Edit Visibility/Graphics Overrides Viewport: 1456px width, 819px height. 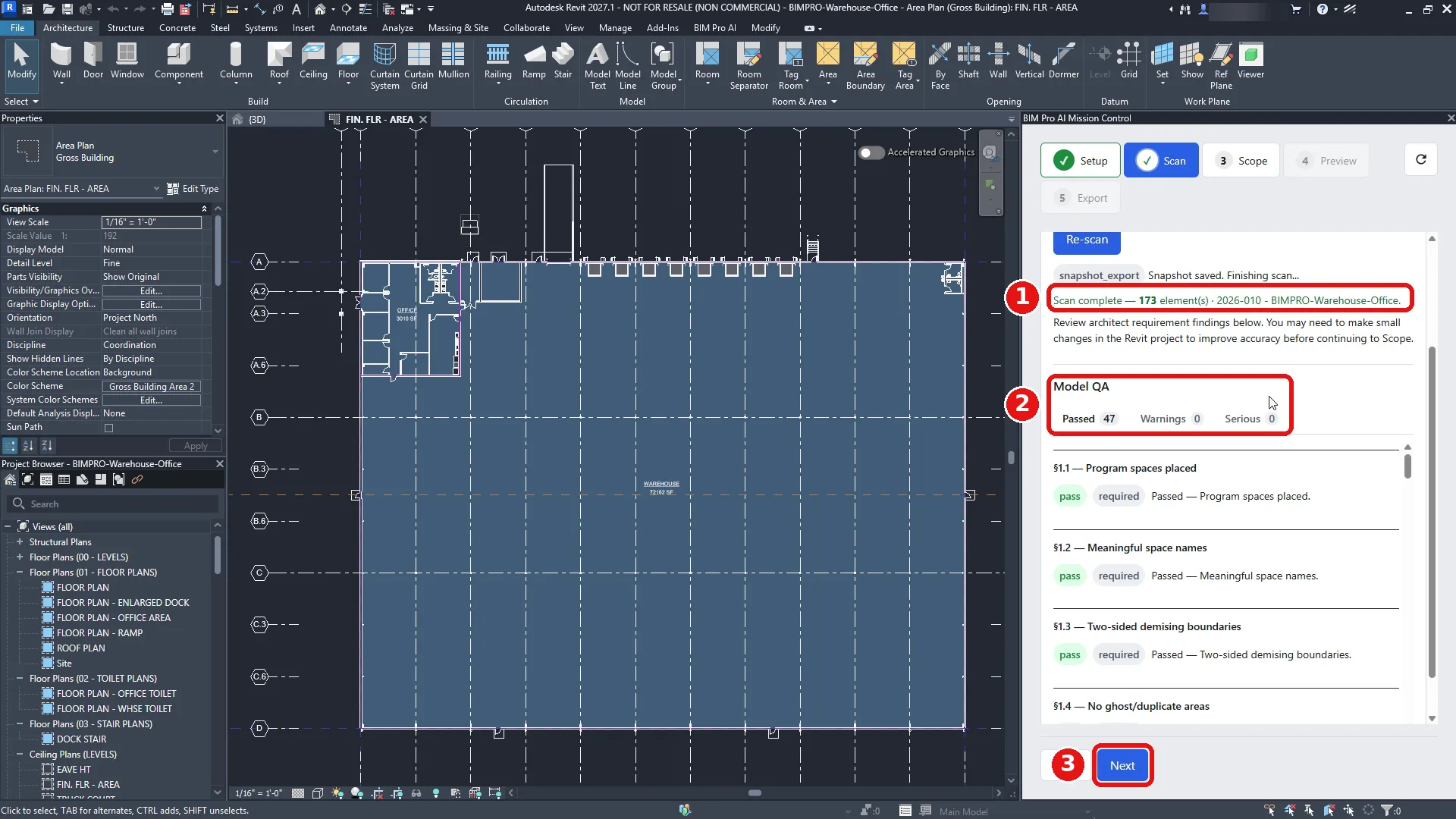152,291
